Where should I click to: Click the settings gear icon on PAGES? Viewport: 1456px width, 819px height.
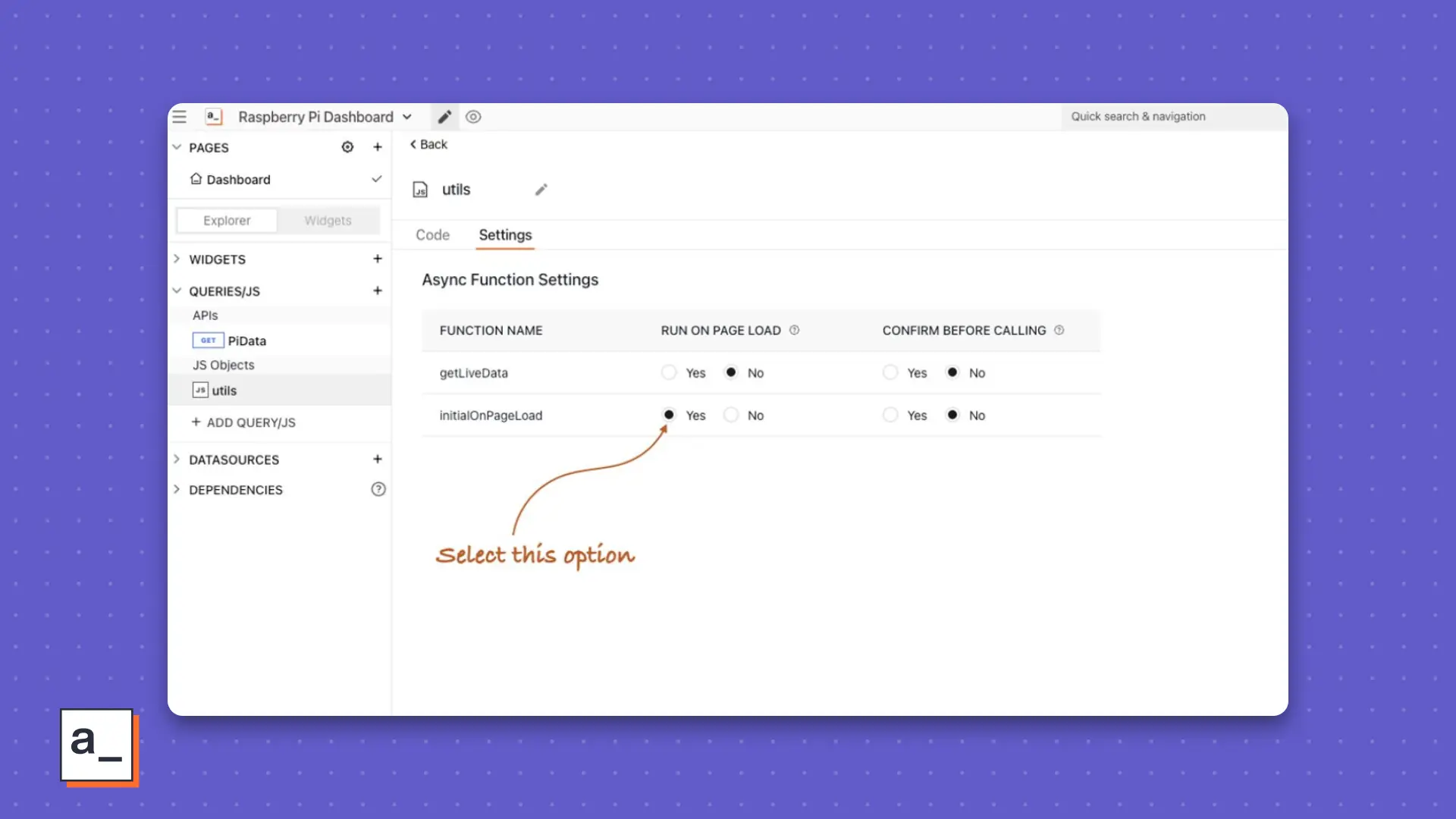click(347, 147)
